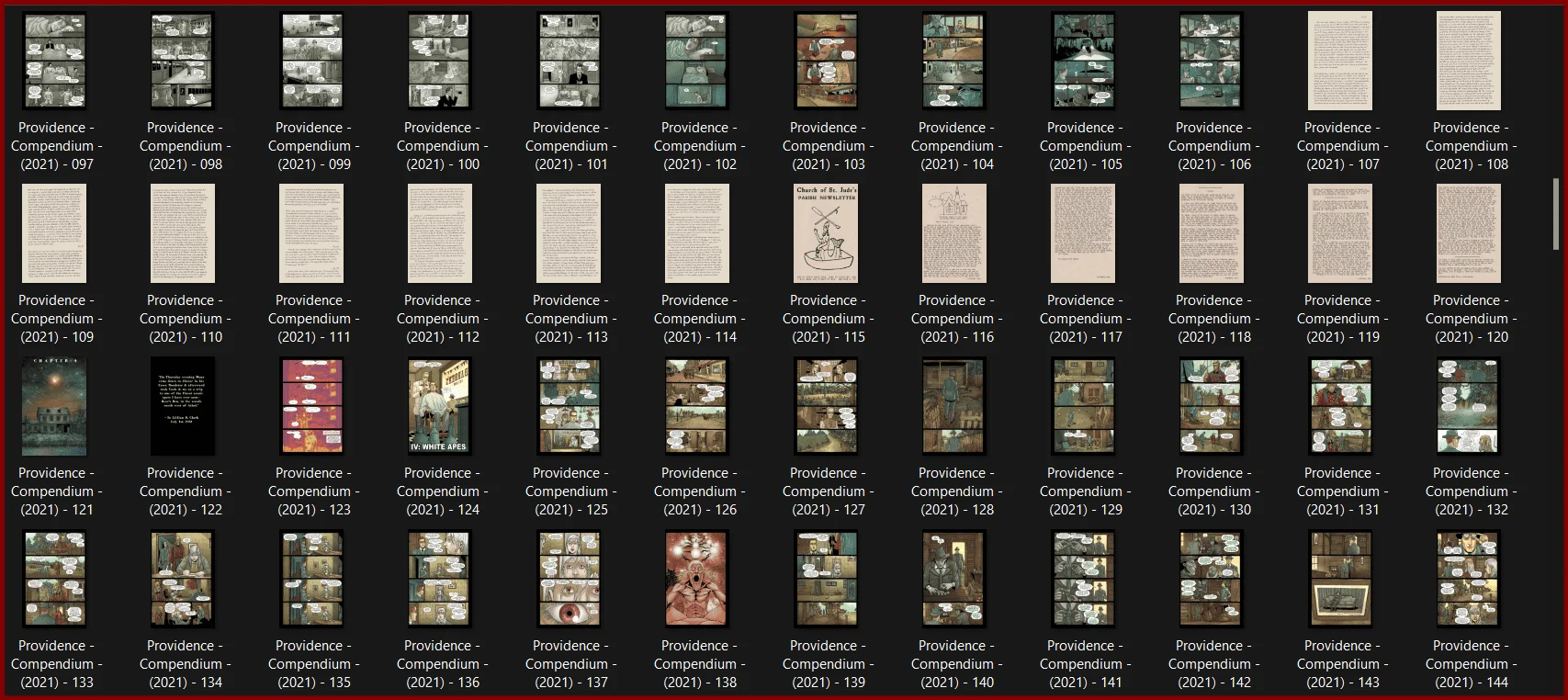Image resolution: width=1568 pixels, height=700 pixels.
Task: Click filename 'Providence - Compendium (2021) - 131'
Action: click(1342, 491)
